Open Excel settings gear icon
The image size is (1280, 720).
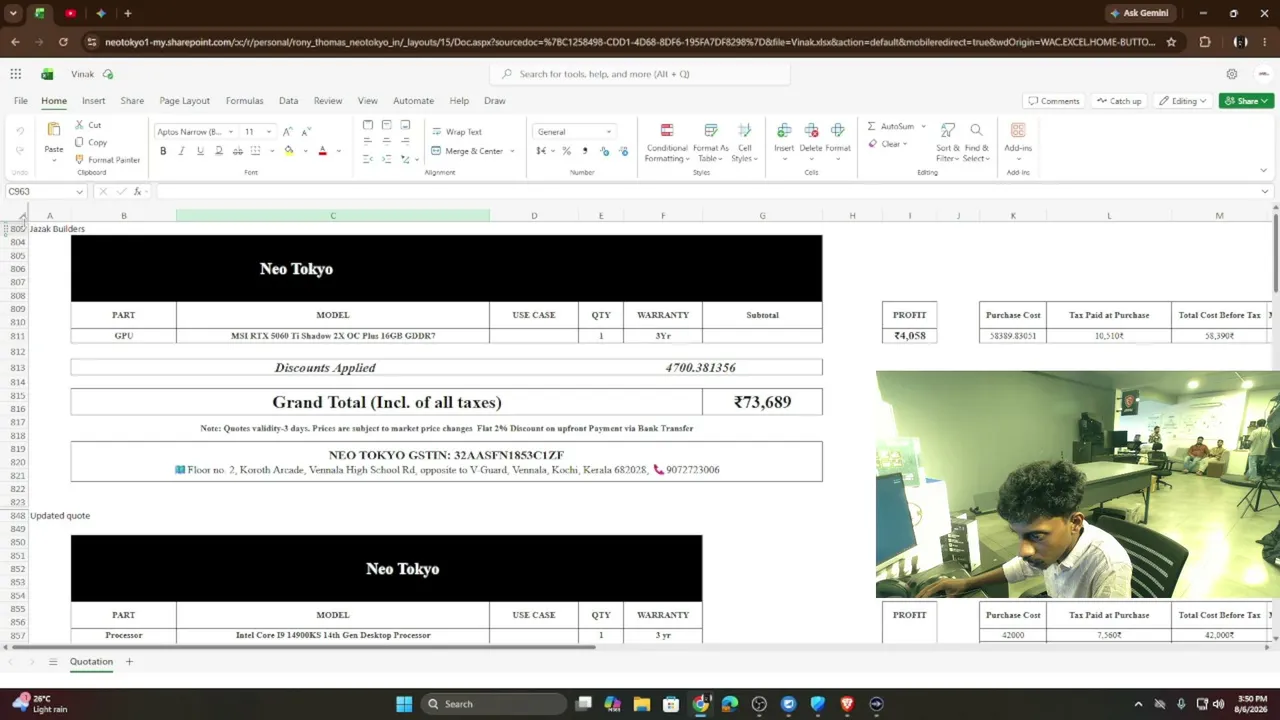pos(1232,74)
